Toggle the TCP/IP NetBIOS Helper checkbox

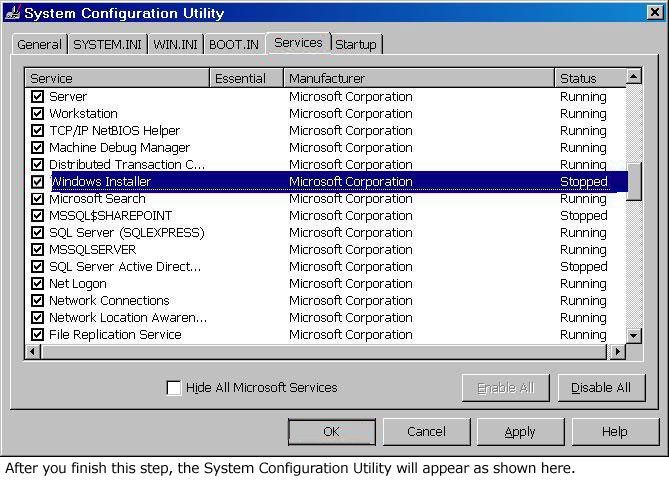38,131
